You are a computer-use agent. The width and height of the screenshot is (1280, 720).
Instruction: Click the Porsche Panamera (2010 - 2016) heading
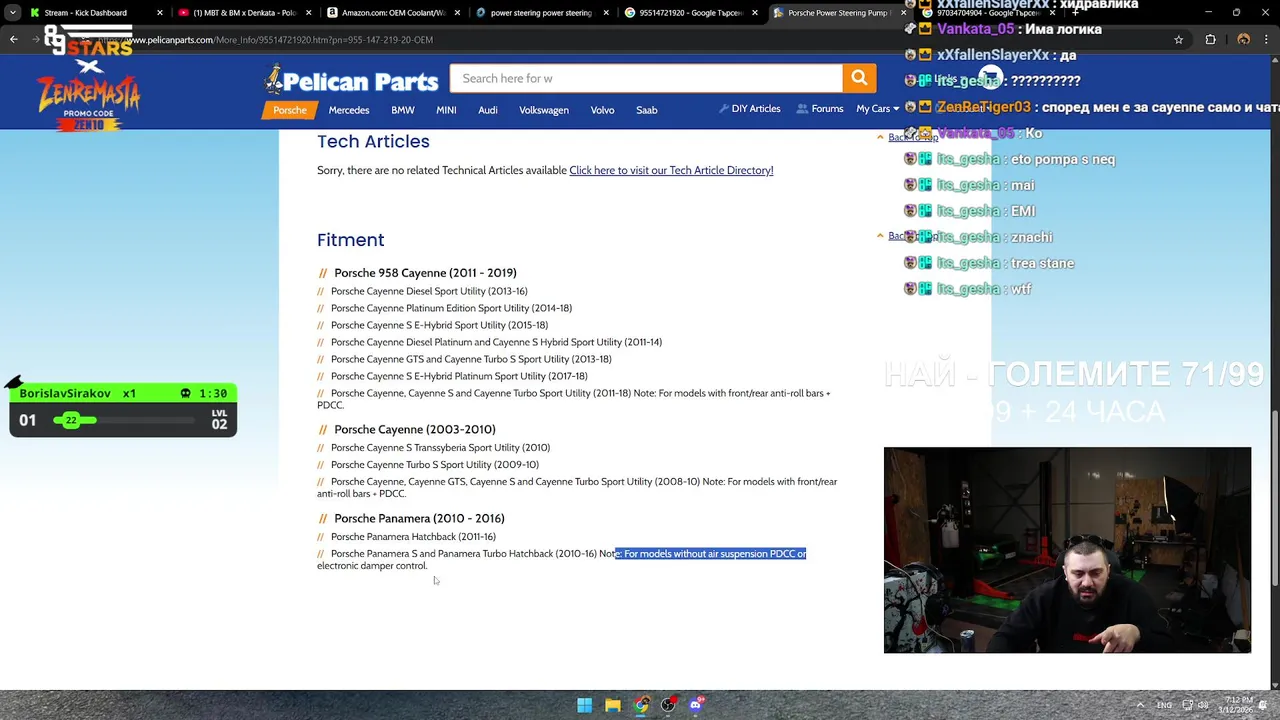[419, 518]
